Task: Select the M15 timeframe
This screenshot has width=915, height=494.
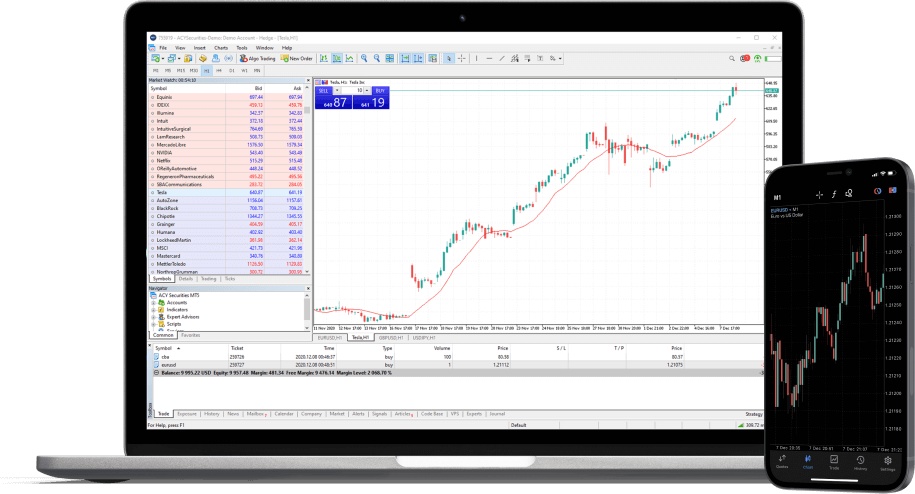Action: pos(181,71)
